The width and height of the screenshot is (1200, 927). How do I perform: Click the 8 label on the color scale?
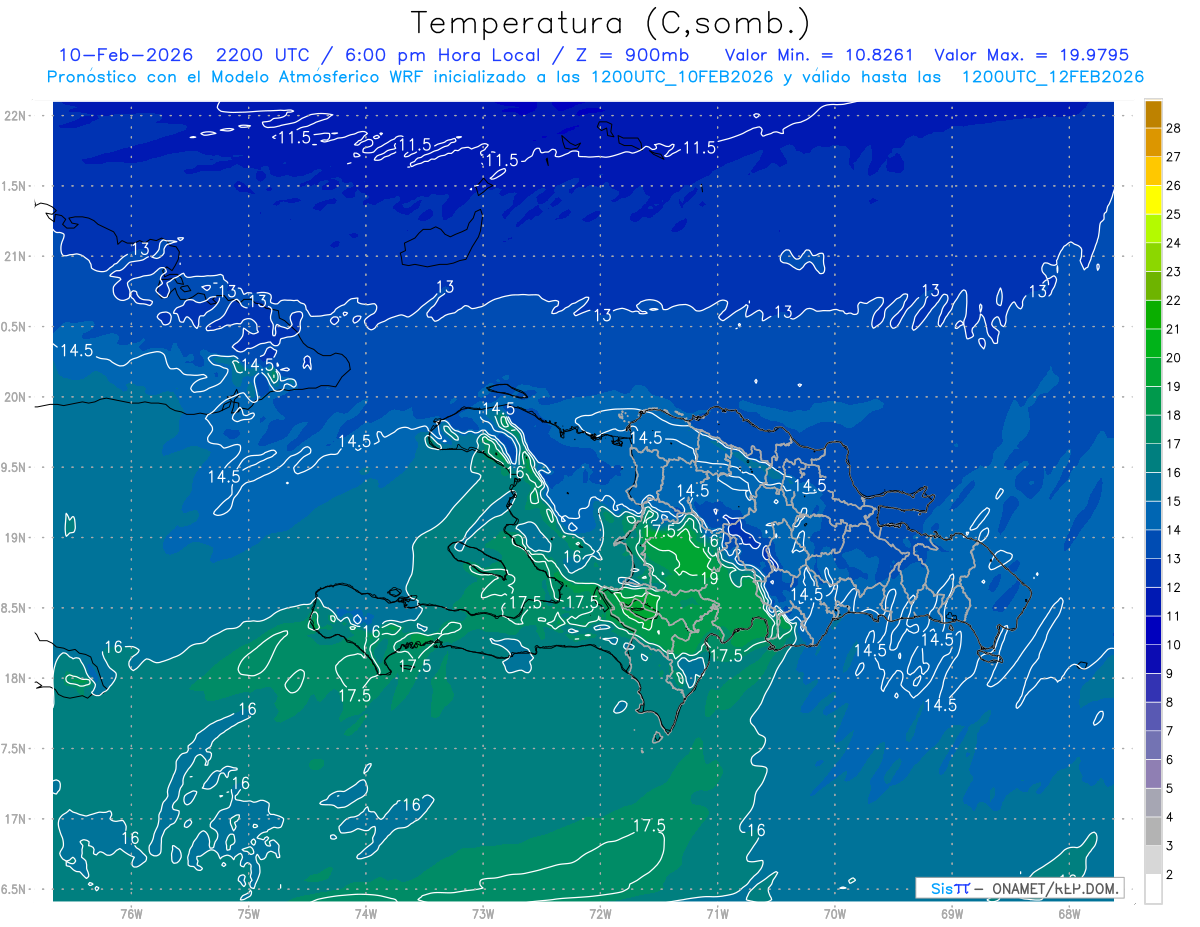(1169, 702)
